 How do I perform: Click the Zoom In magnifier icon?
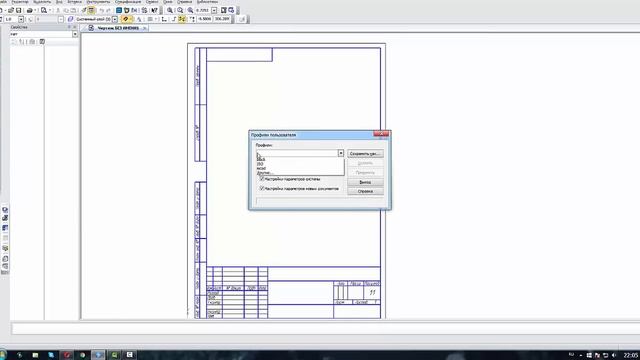(x=169, y=10)
